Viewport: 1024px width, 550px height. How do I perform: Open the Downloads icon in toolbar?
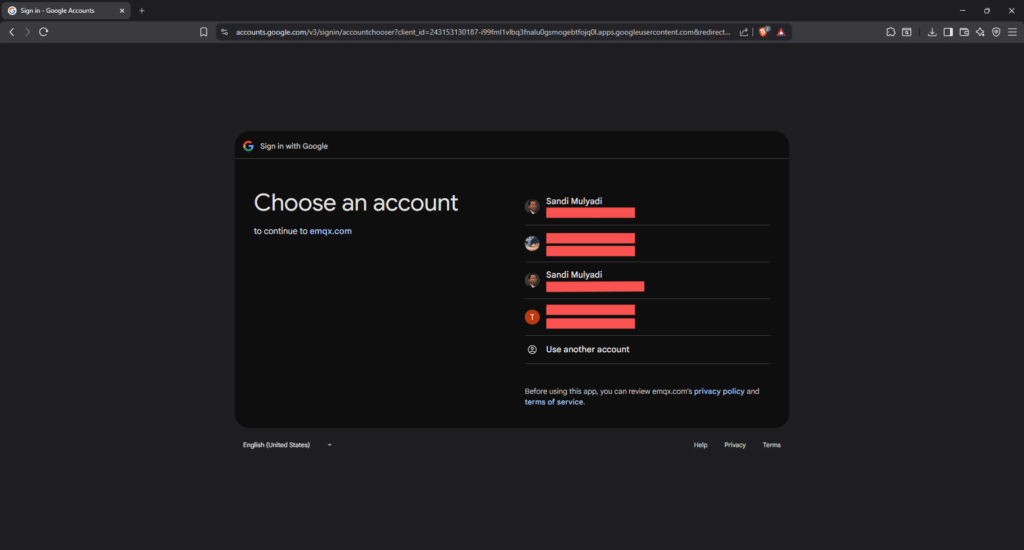coord(932,32)
